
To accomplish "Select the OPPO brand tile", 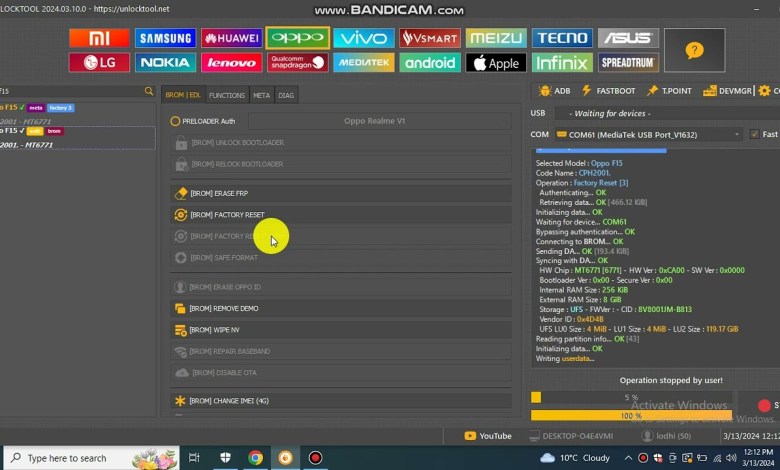I will click(297, 38).
